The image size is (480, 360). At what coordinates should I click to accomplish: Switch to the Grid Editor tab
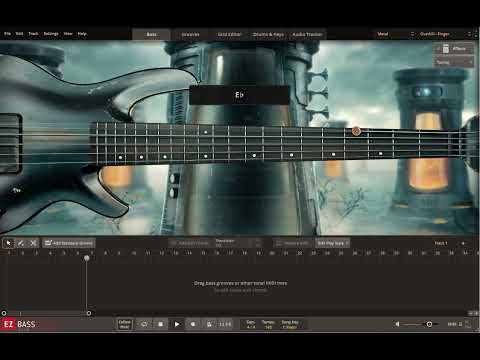click(229, 34)
